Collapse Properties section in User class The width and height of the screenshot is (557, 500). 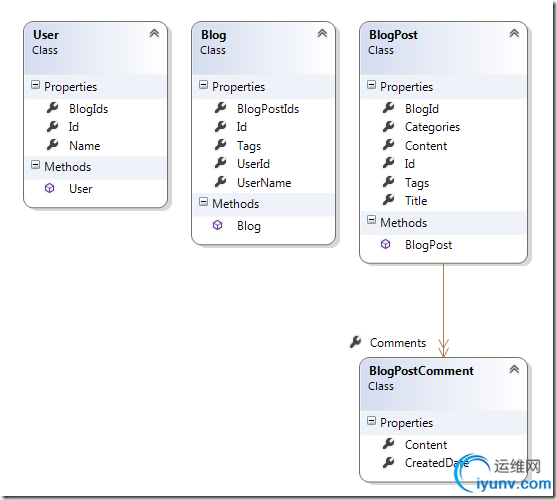(x=36, y=85)
